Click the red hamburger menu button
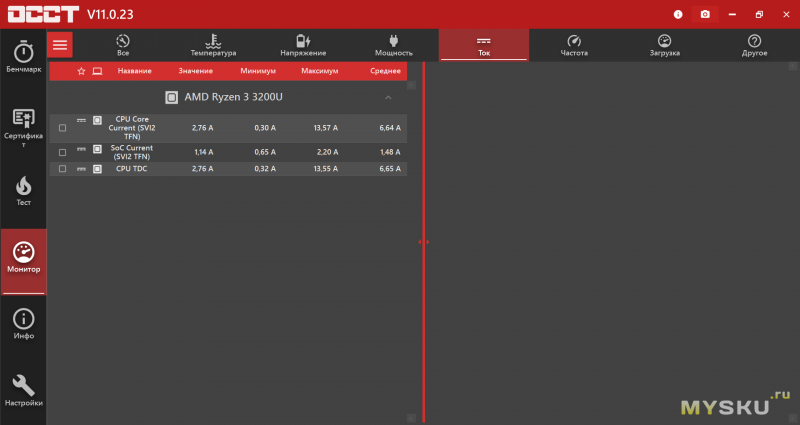800x425 pixels. coord(60,45)
